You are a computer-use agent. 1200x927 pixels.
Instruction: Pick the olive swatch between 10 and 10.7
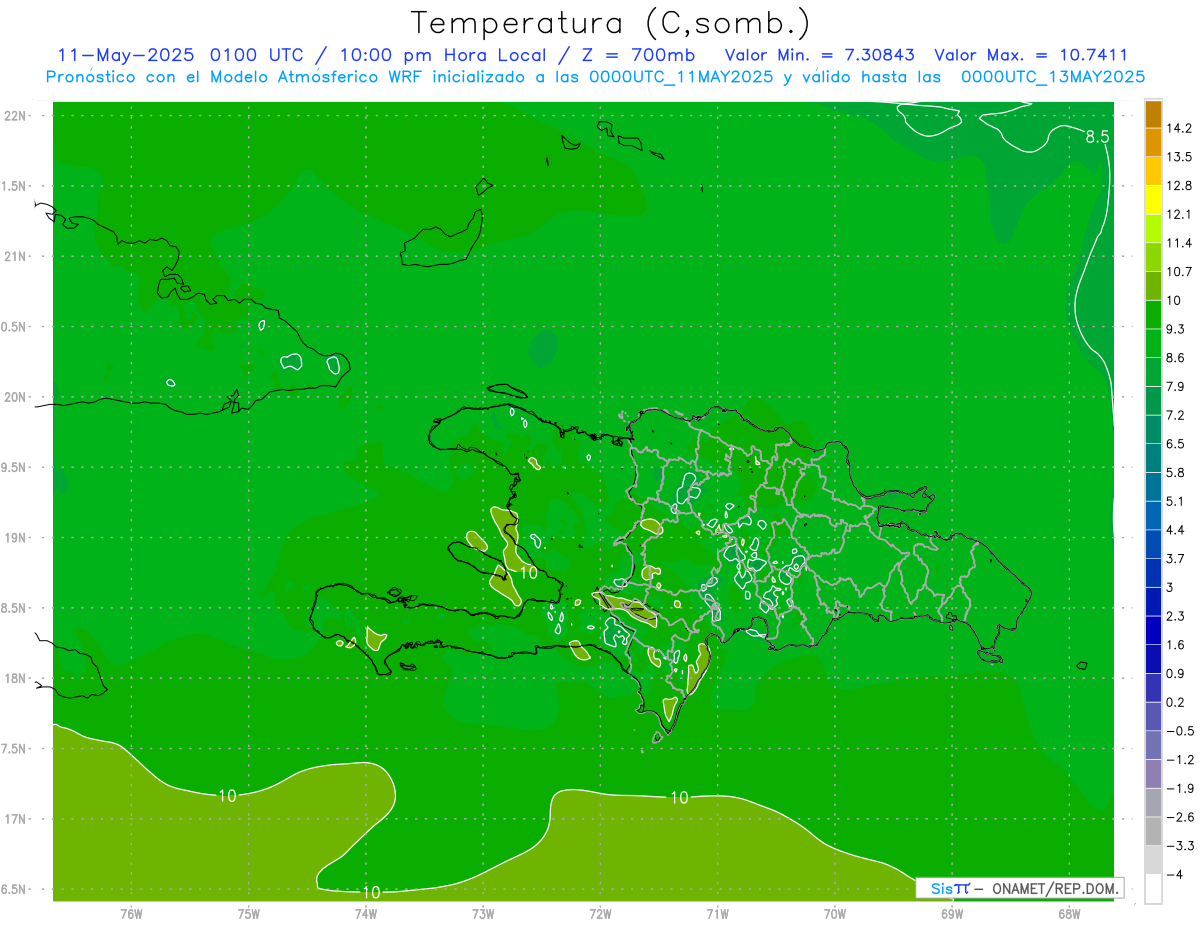(1153, 286)
